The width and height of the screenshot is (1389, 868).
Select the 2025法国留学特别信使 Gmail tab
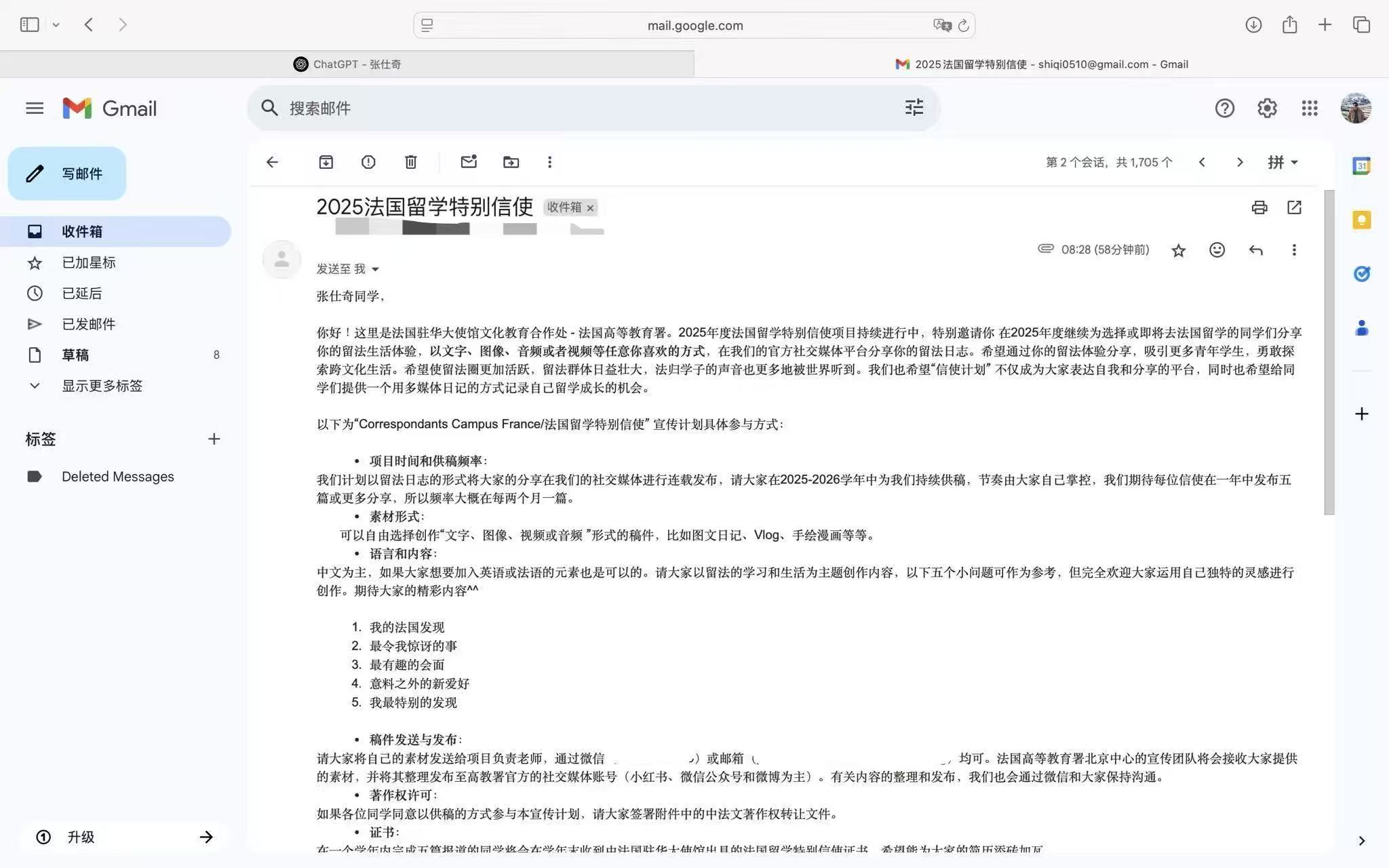[x=1042, y=64]
